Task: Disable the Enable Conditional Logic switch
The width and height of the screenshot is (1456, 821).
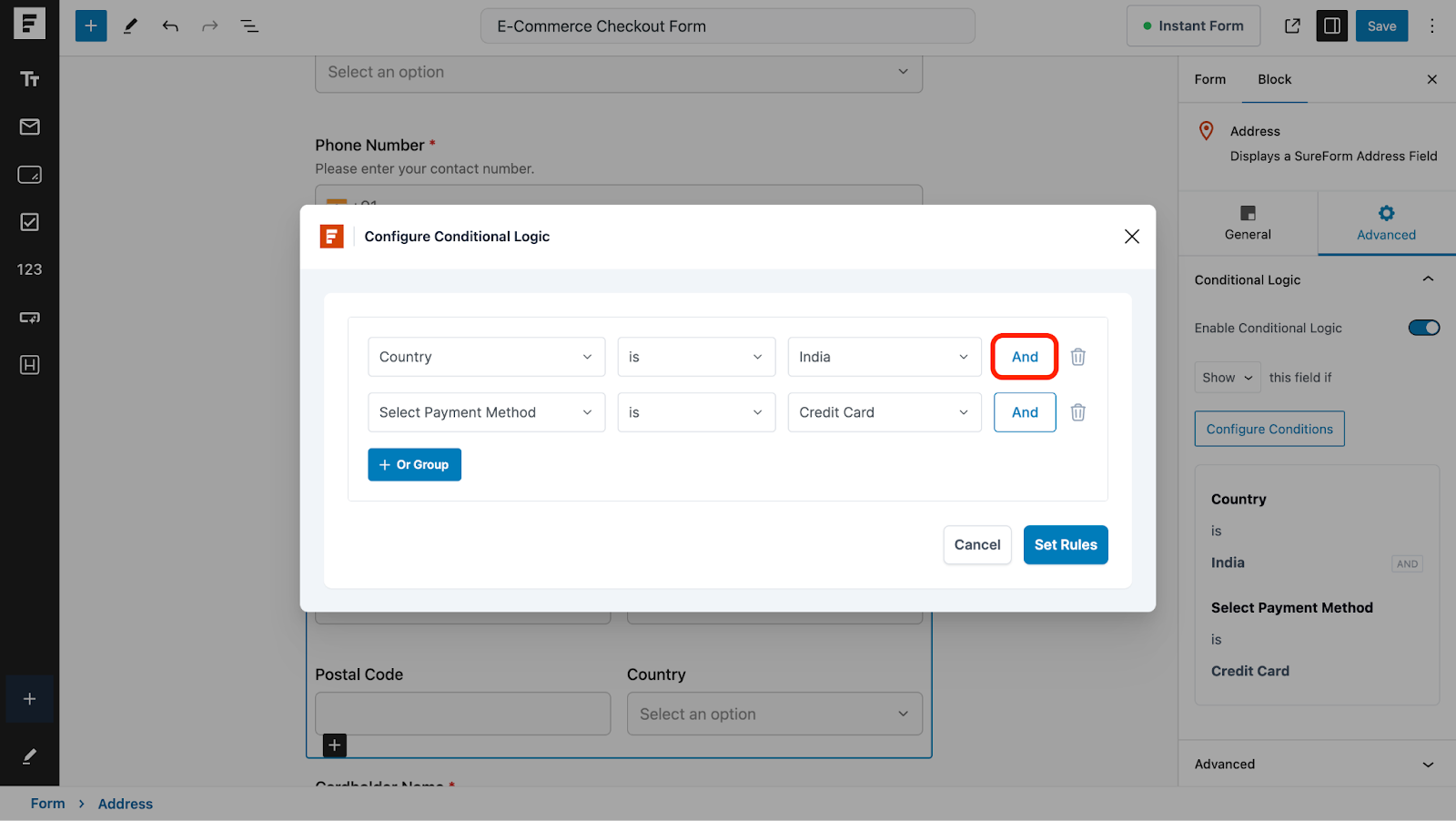Action: coord(1423,328)
